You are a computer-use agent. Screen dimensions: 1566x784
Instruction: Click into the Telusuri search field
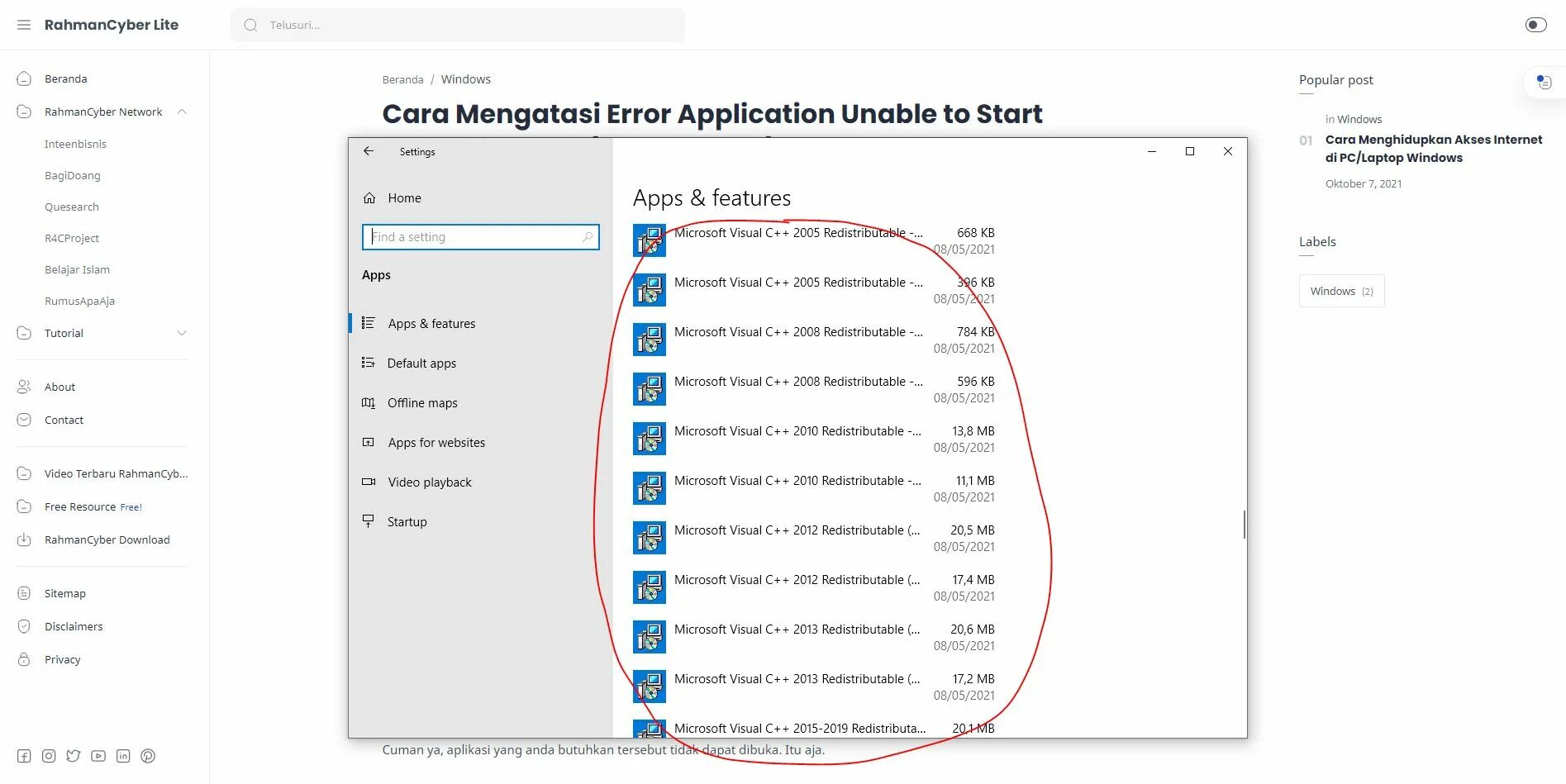click(x=458, y=25)
